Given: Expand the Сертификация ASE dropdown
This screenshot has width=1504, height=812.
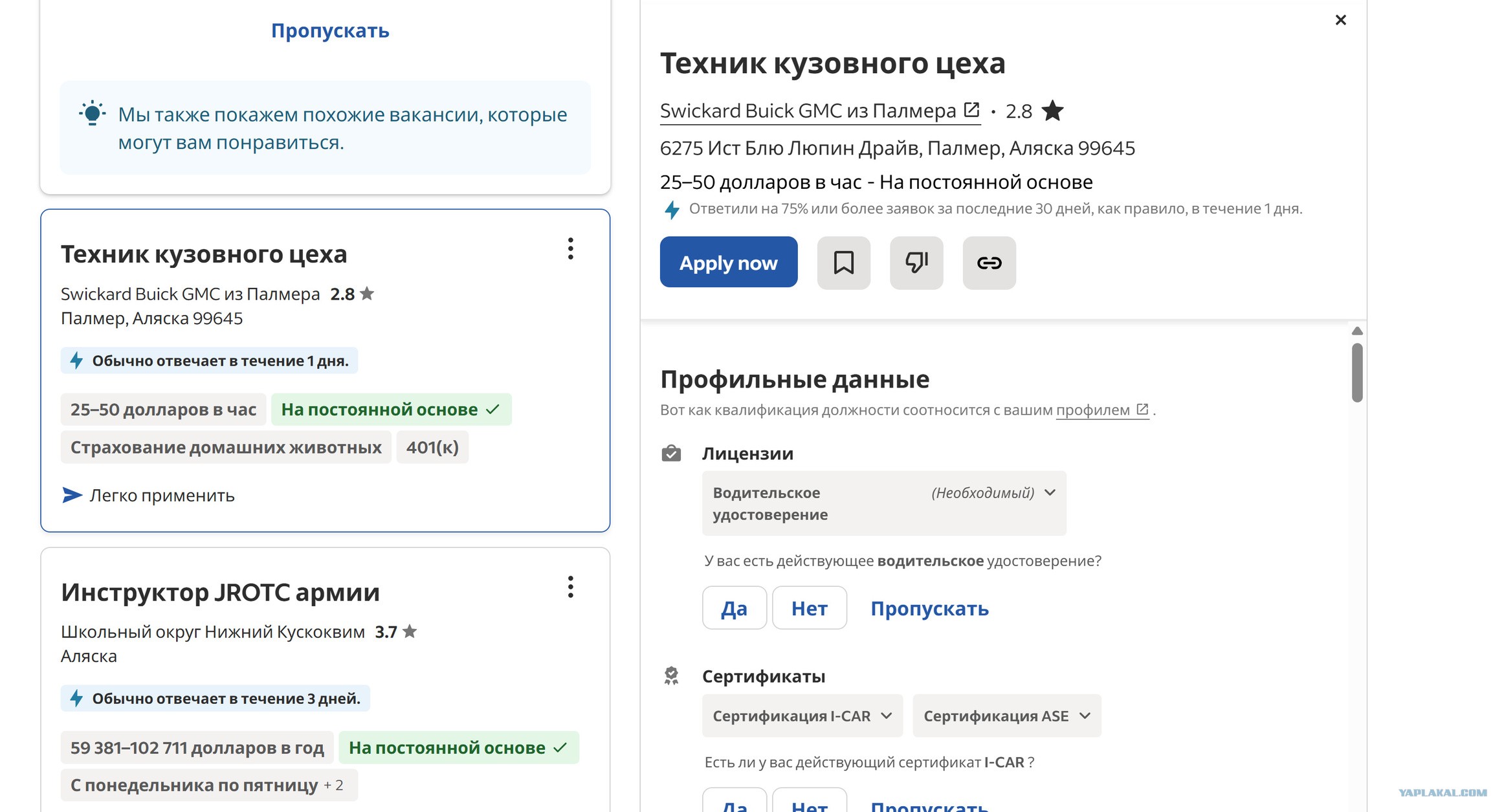Looking at the screenshot, I should (x=1007, y=716).
